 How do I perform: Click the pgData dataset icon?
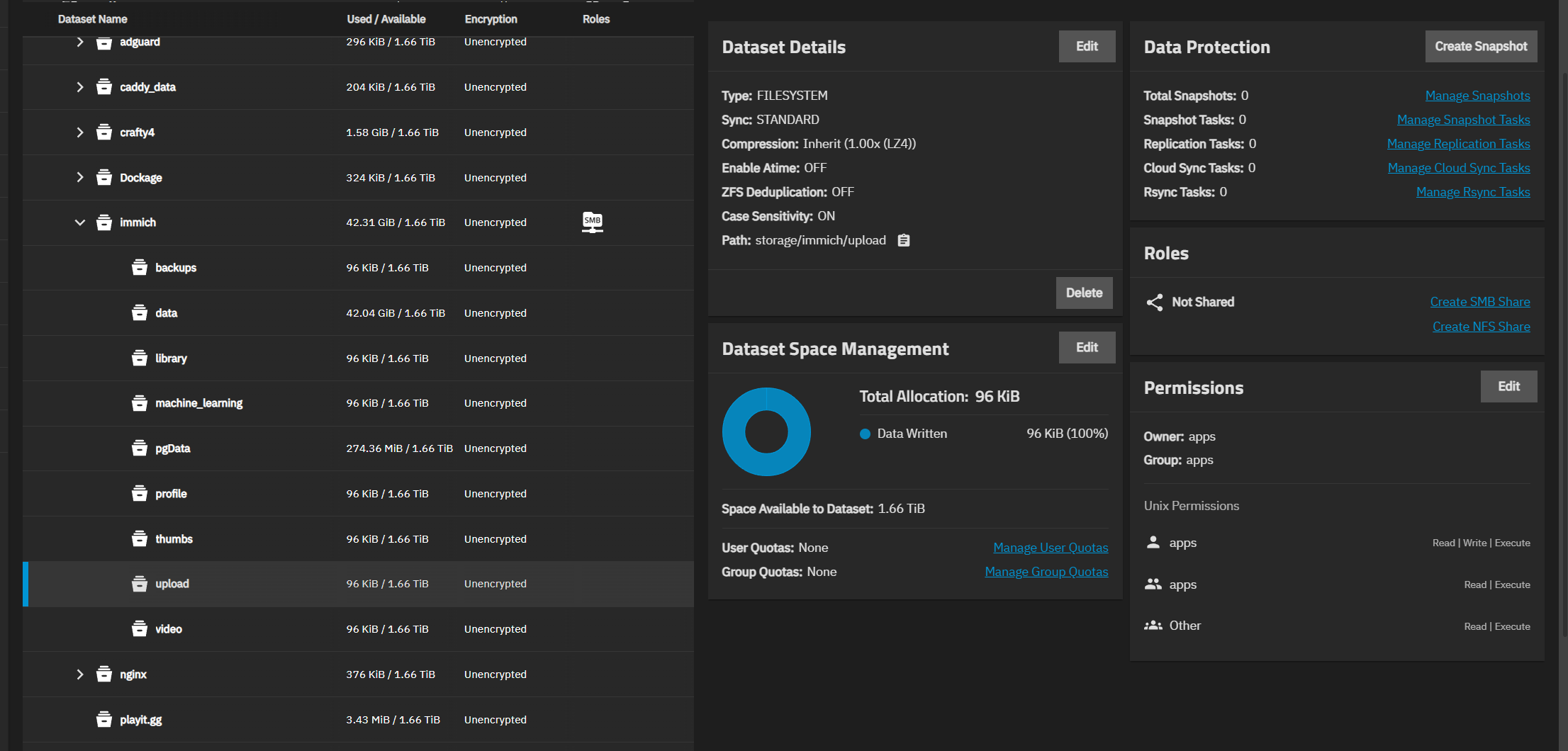click(140, 448)
